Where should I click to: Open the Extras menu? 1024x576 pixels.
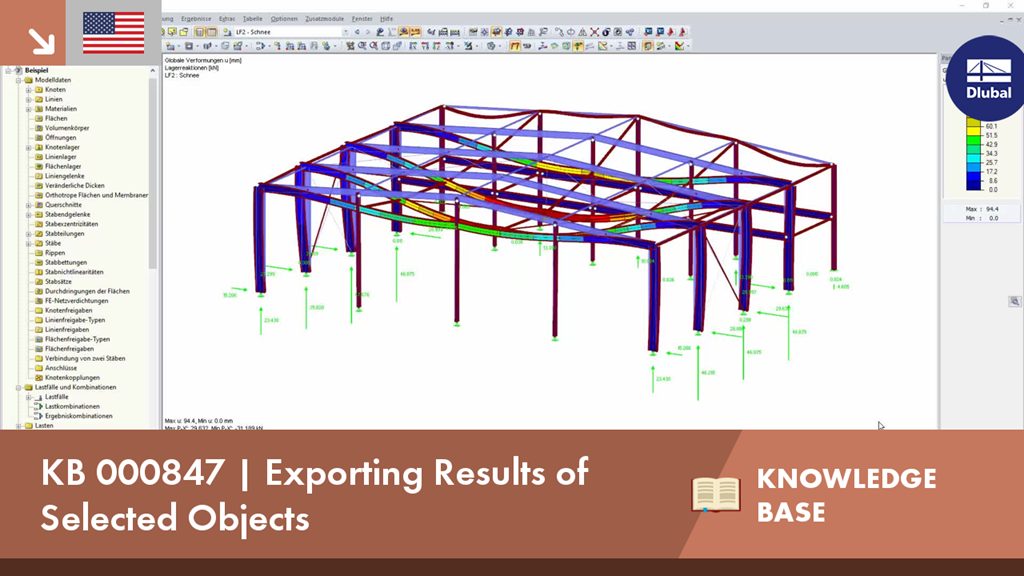tap(227, 19)
